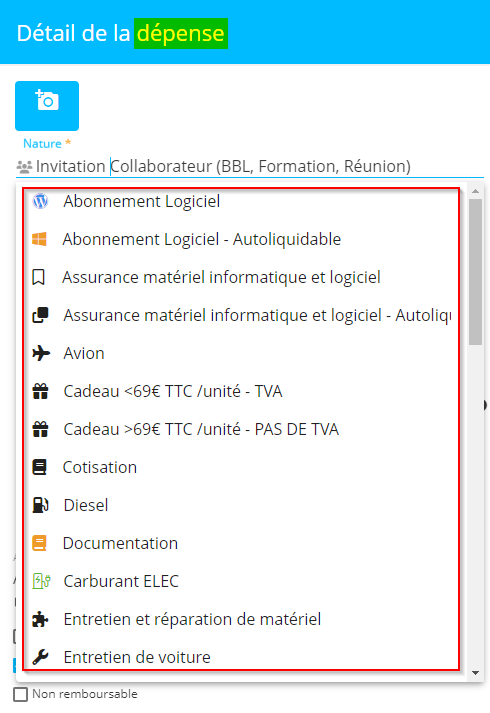The height and width of the screenshot is (713, 490).
Task: Click the airplane icon next to Avion
Action: point(41,353)
